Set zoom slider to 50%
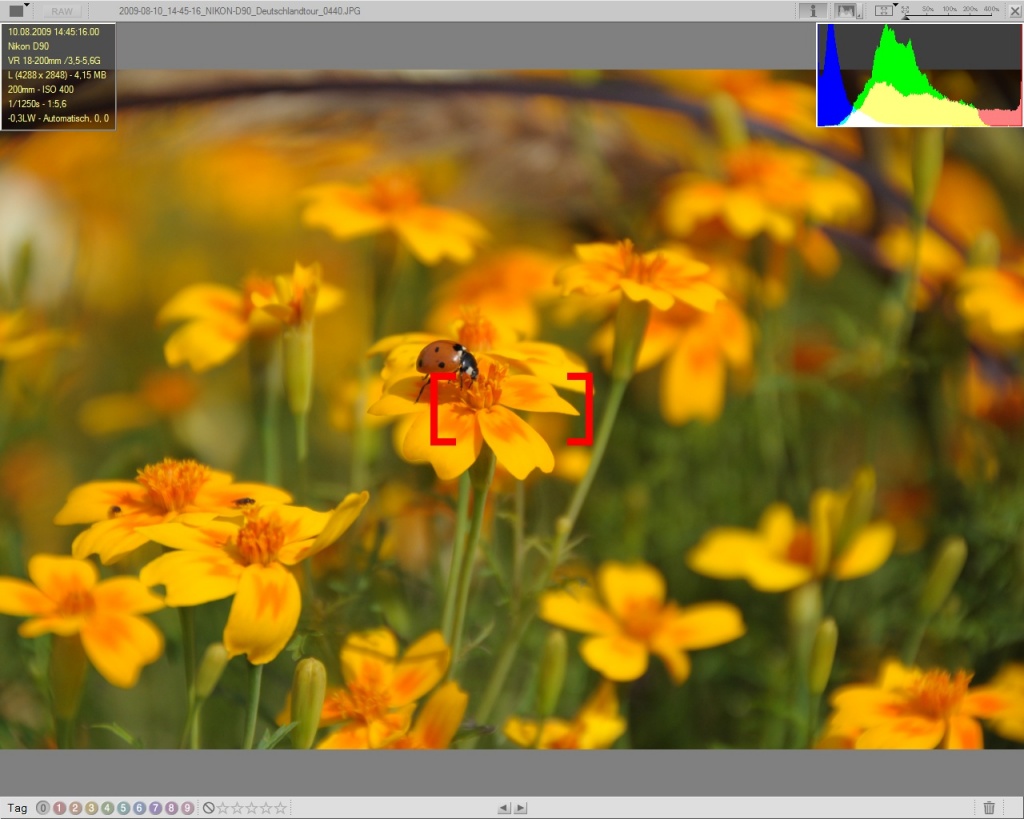This screenshot has height=819, width=1024. tap(927, 9)
